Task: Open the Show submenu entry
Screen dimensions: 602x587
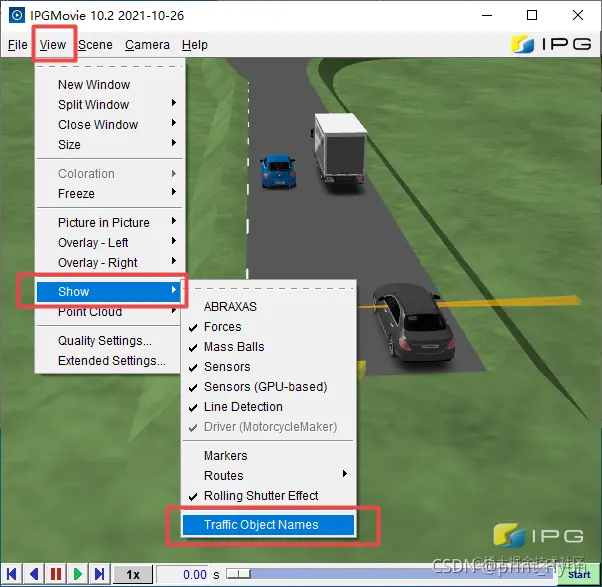Action: pyautogui.click(x=109, y=292)
